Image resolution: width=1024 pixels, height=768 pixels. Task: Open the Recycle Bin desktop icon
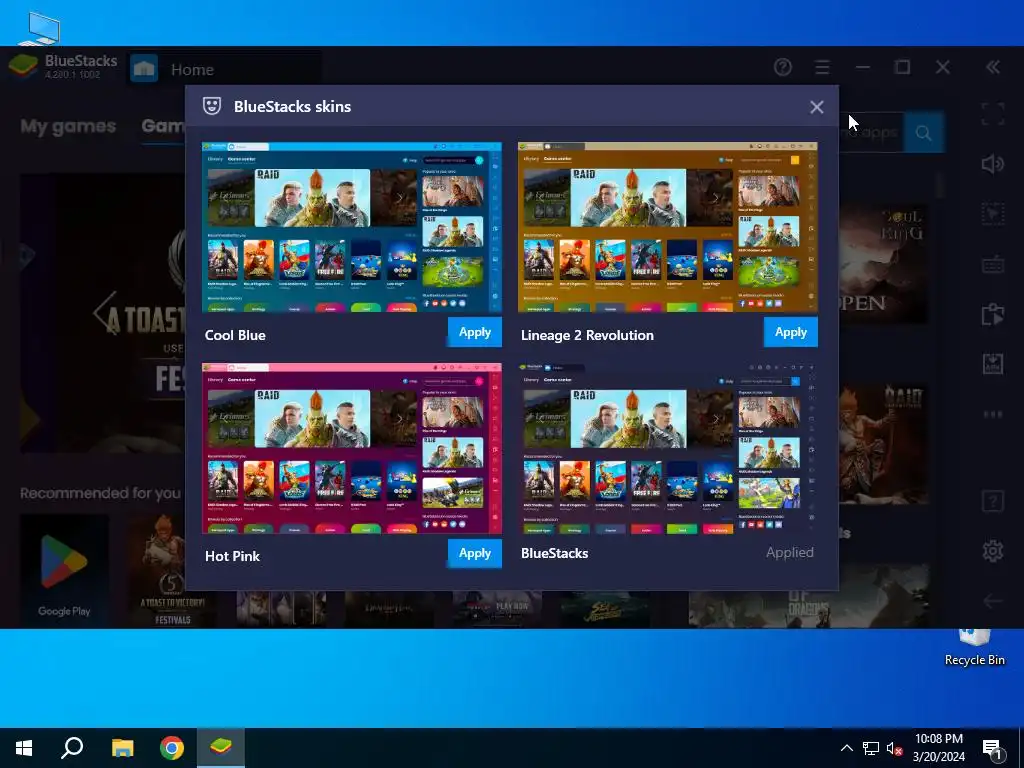pos(974,648)
